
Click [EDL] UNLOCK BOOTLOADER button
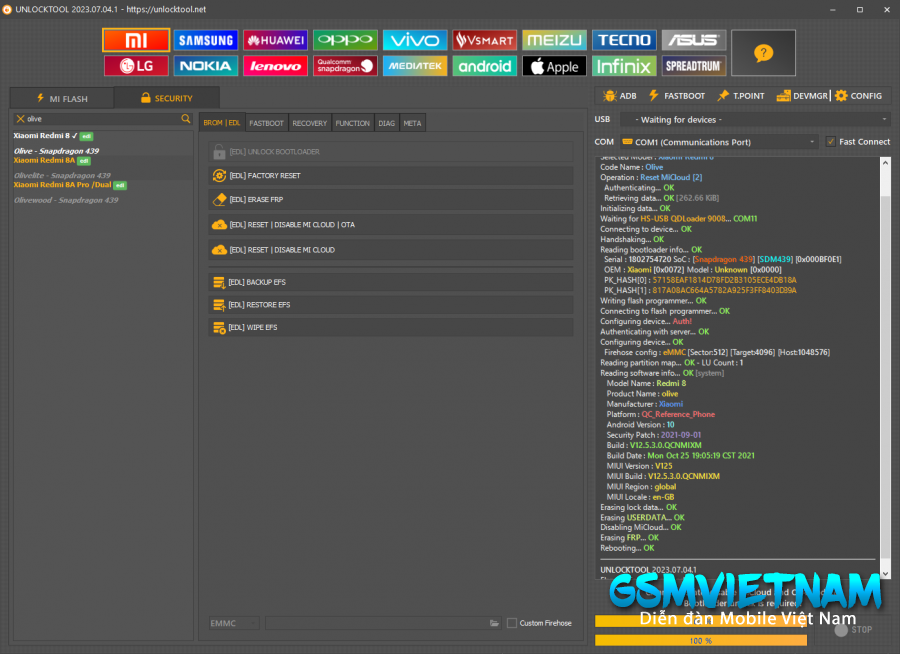point(391,152)
